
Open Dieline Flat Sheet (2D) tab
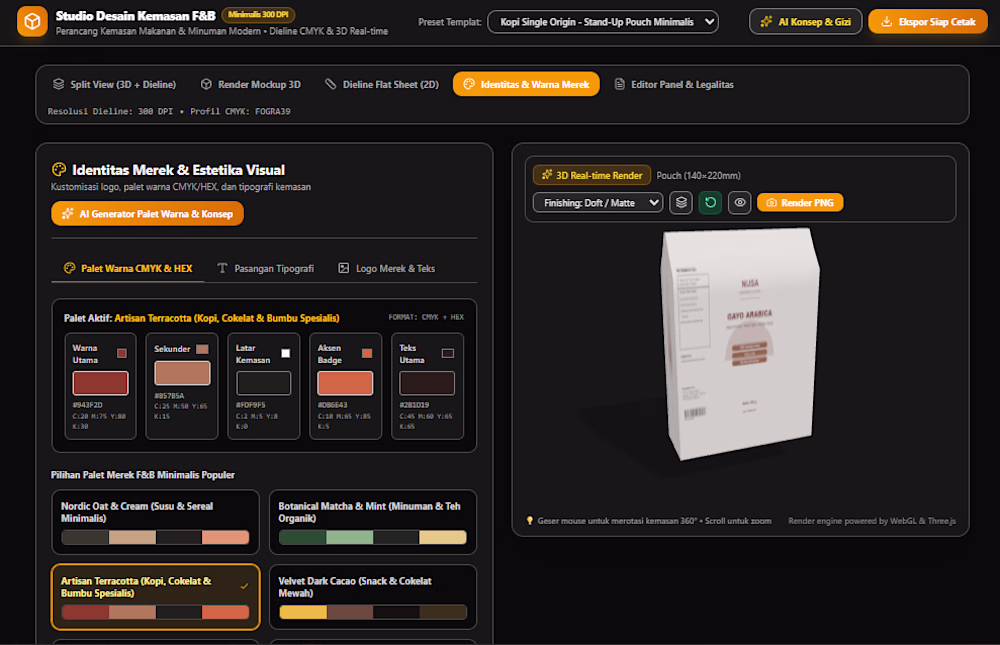[382, 84]
